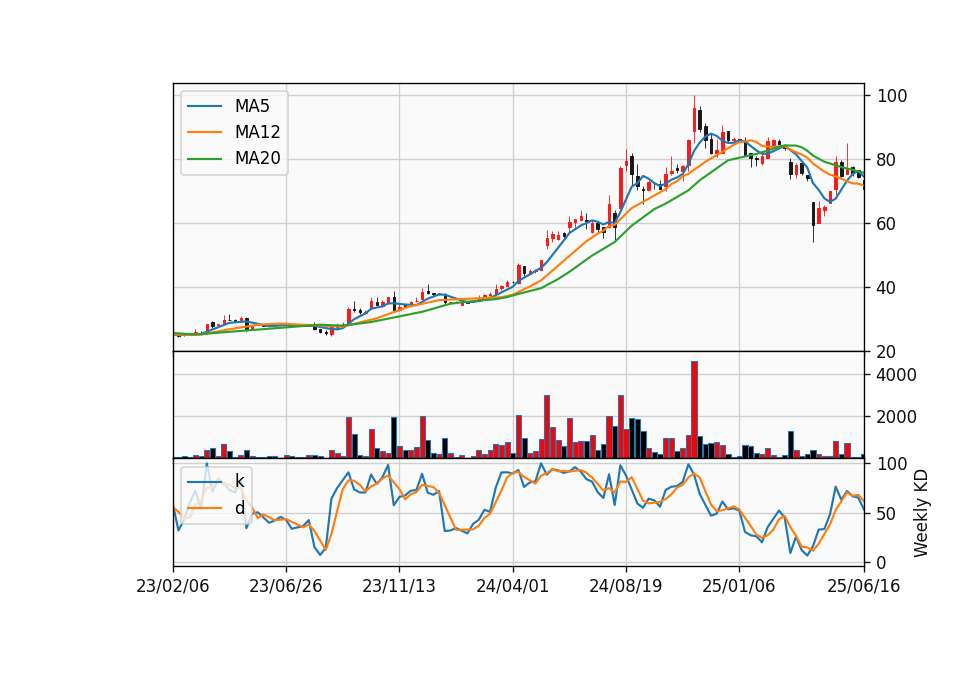Click the price axis label 60
Screen dimensions: 960x690
886,224
